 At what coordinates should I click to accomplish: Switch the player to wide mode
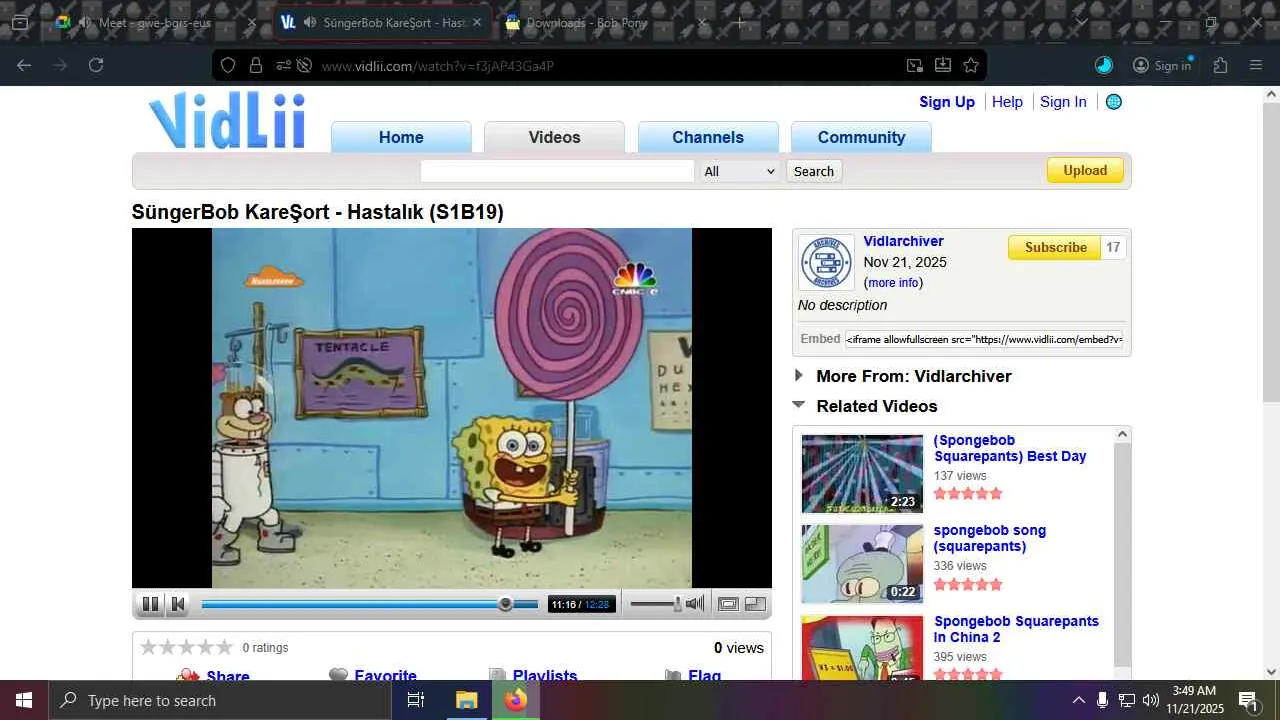(728, 604)
